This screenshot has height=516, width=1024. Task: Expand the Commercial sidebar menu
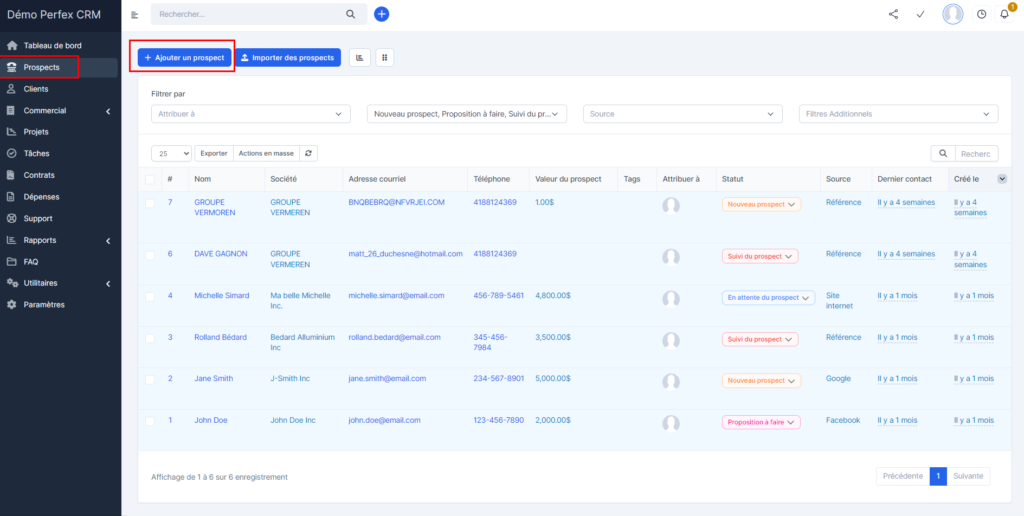tap(60, 110)
